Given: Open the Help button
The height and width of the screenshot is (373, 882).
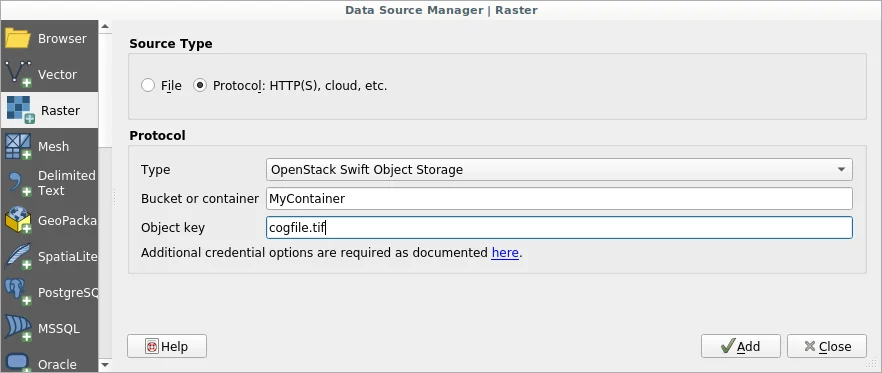Looking at the screenshot, I should 167,346.
